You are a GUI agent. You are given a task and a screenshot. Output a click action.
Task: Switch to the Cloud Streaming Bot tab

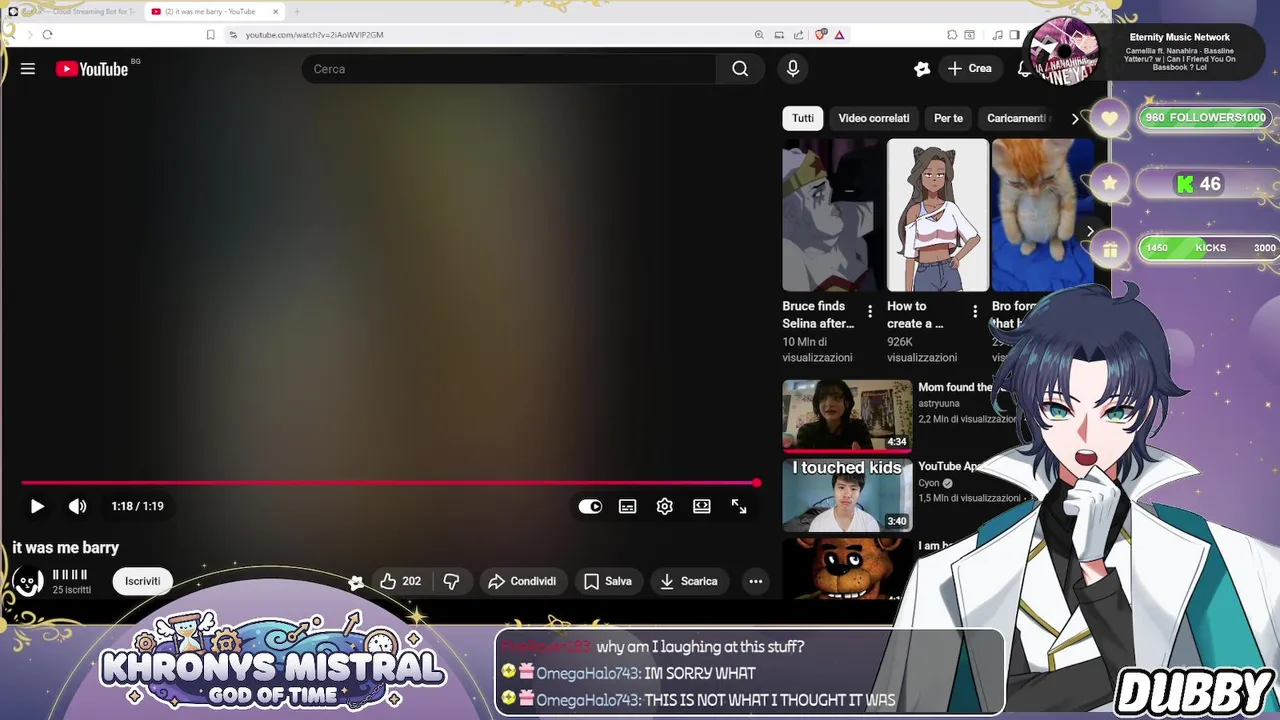click(x=72, y=12)
